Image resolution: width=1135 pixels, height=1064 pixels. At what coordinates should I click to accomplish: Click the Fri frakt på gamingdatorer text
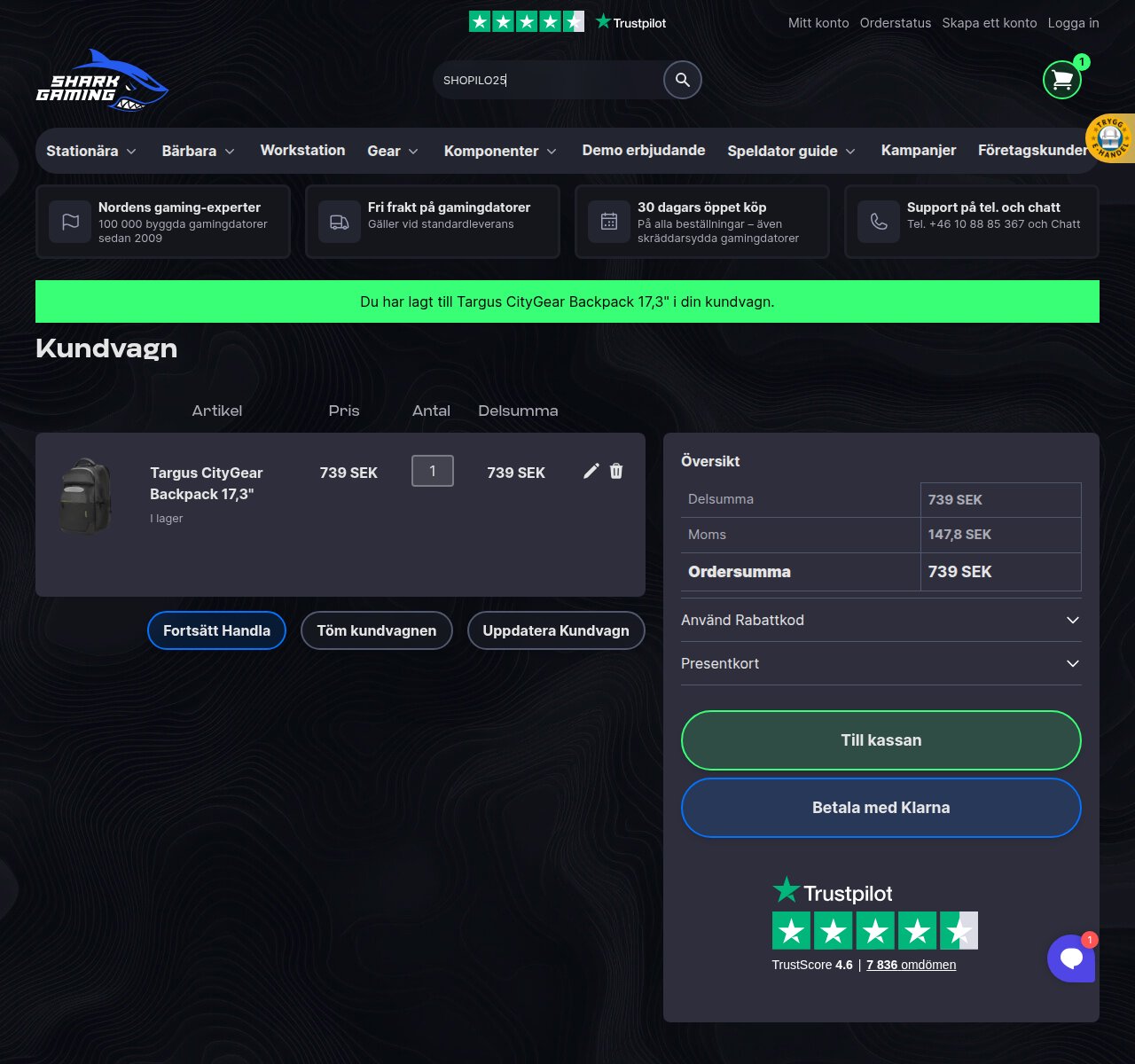[450, 207]
